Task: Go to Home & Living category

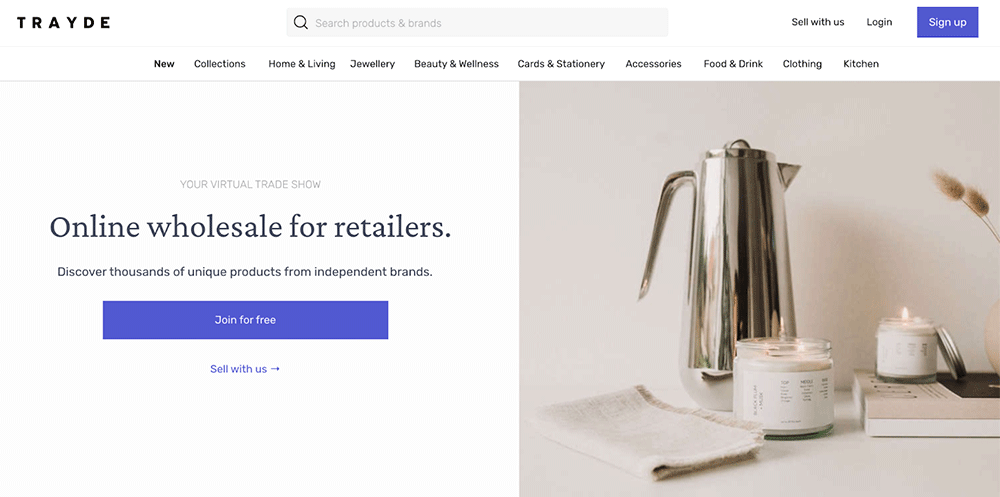Action: (301, 64)
